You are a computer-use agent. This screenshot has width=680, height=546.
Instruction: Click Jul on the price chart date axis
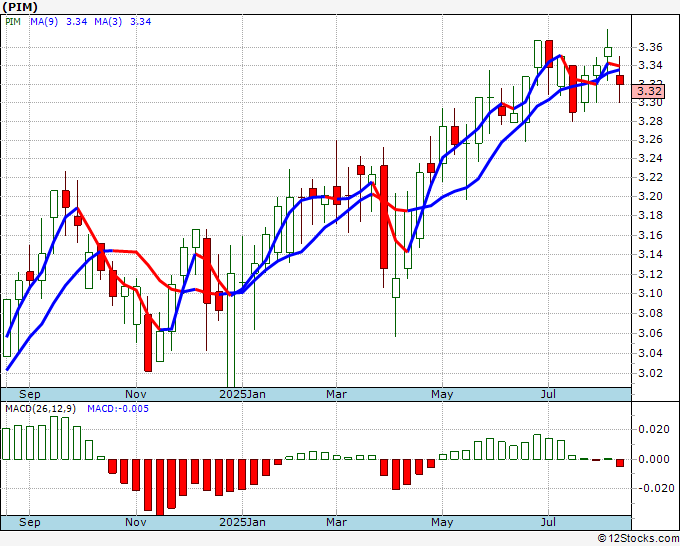pos(549,394)
